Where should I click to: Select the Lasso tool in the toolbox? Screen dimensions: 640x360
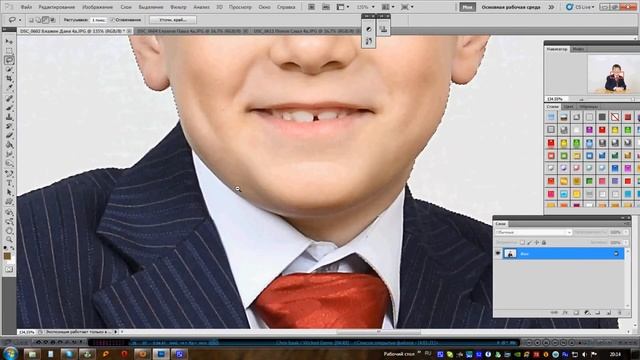pos(9,60)
